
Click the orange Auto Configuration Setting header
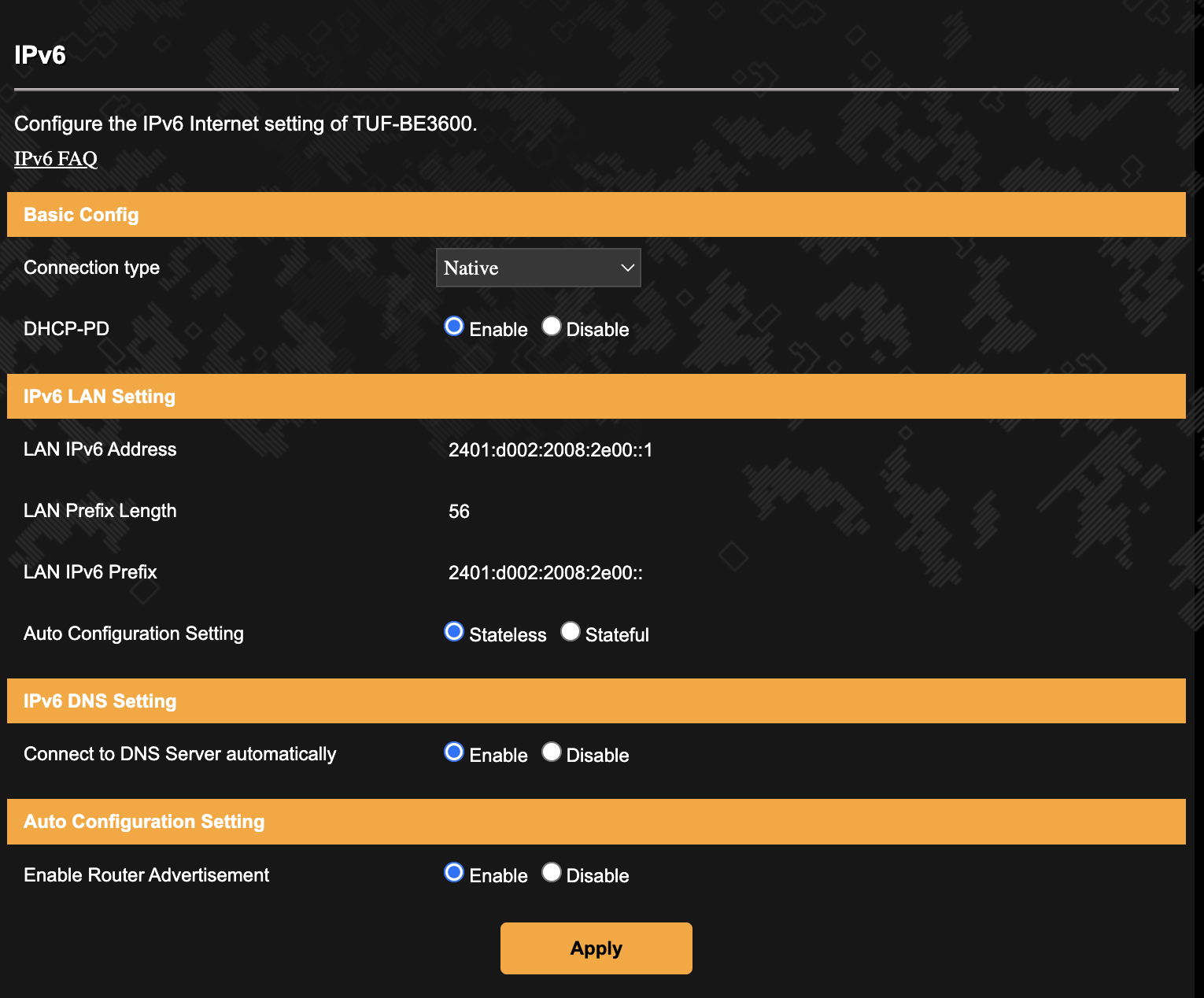click(x=144, y=822)
